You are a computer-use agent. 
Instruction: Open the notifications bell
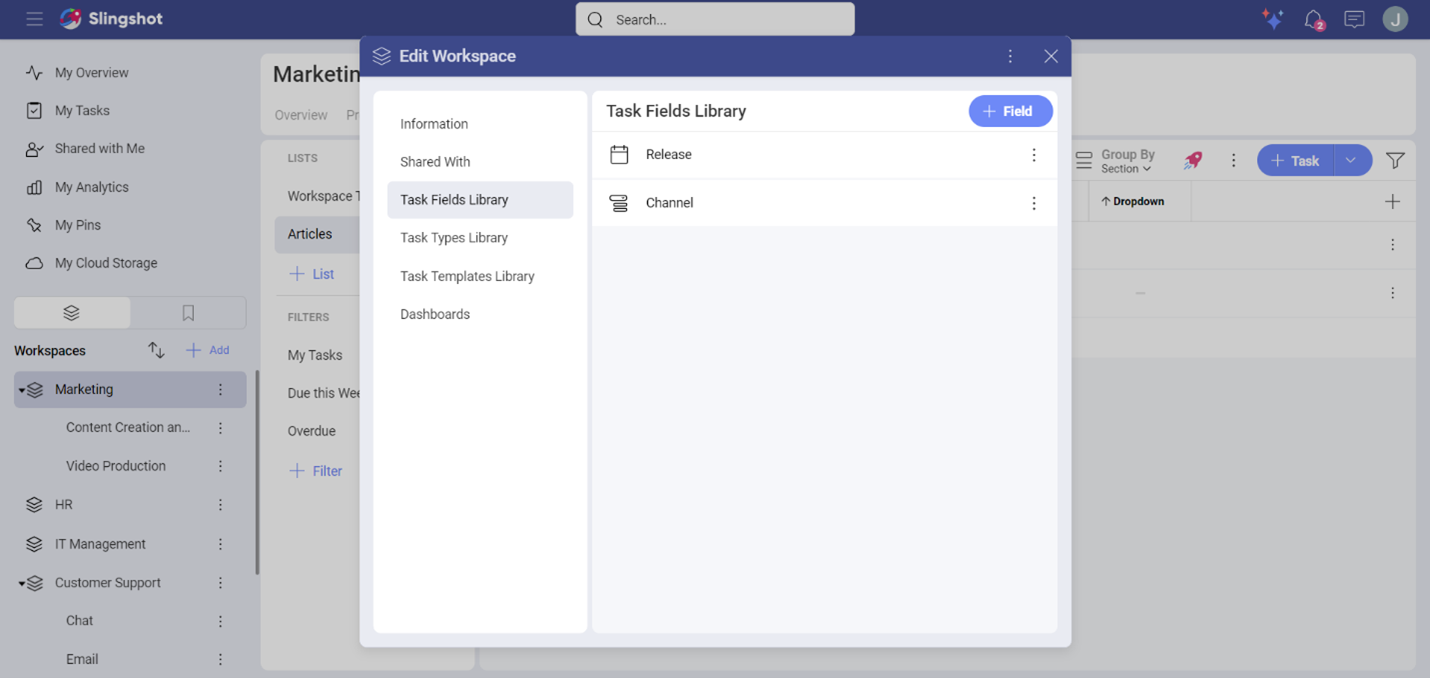click(1314, 19)
